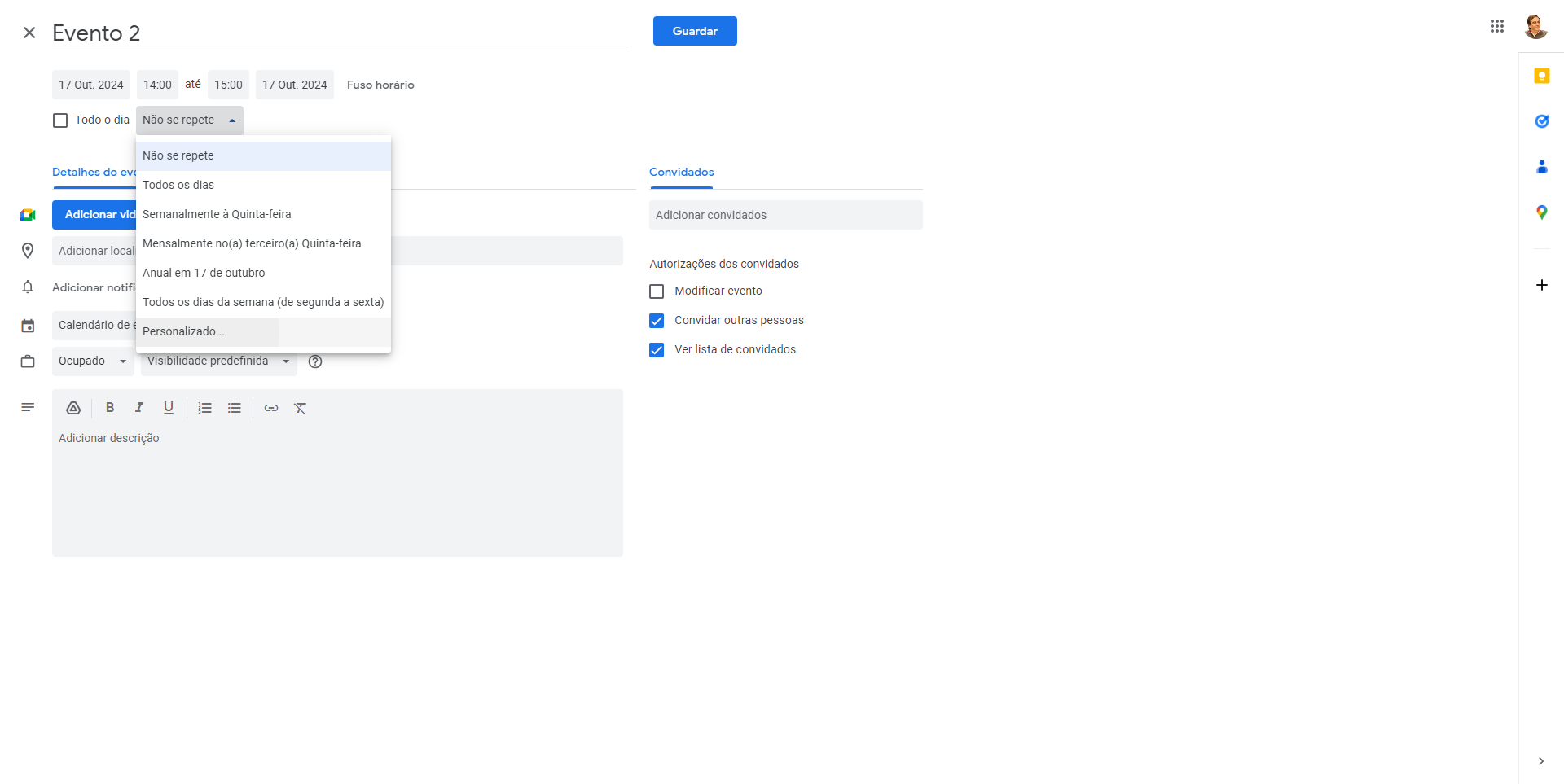Uncheck Convidar outras pessoas
Image resolution: width=1564 pixels, height=784 pixels.
[657, 321]
